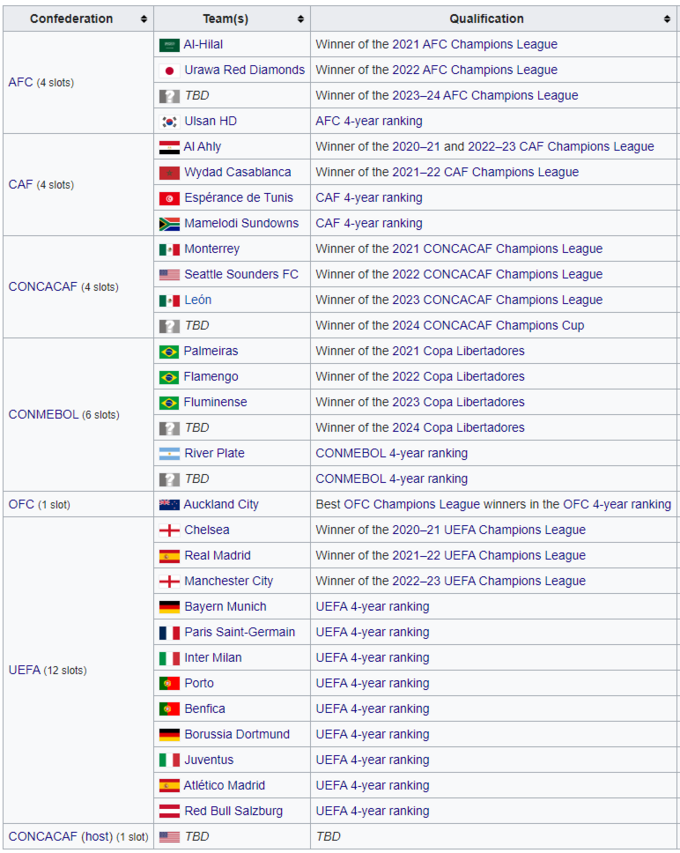
Task: Open the UEFA confederation link
Action: pos(24,670)
